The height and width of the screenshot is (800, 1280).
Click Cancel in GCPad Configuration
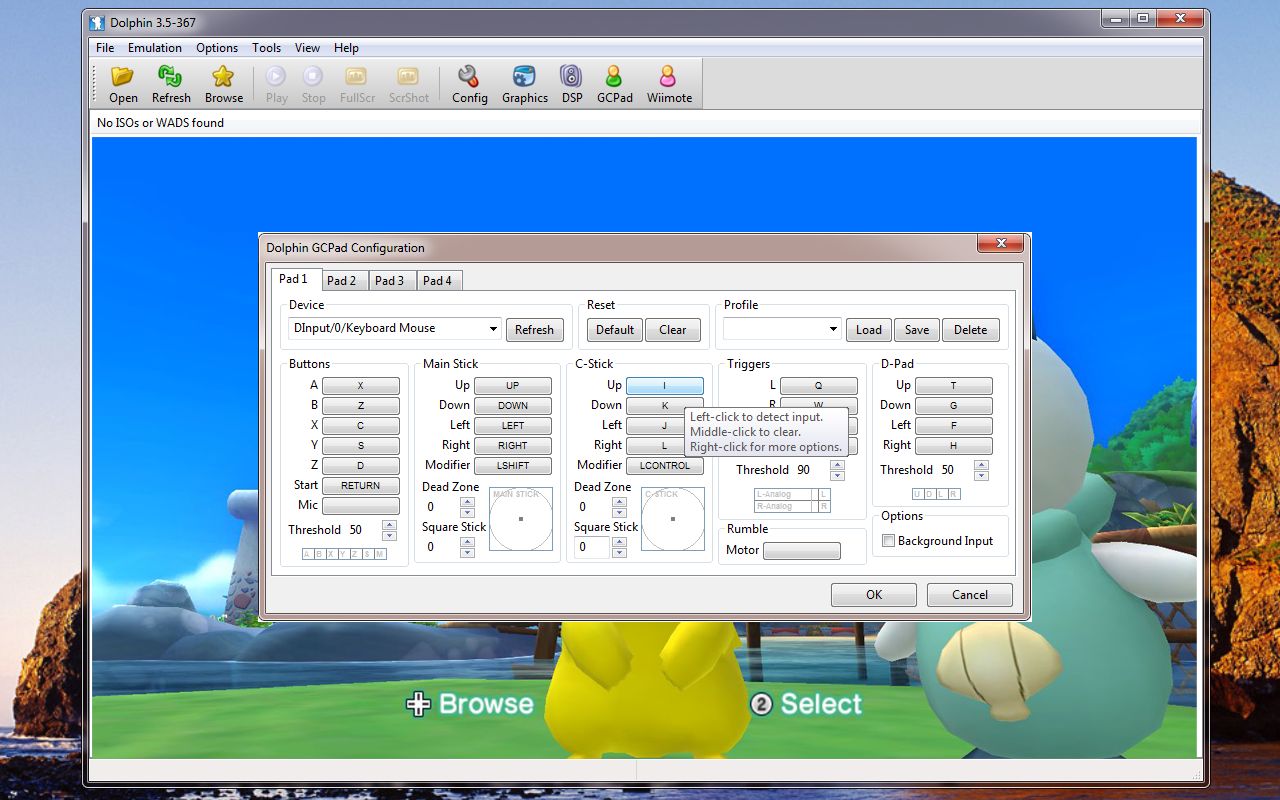pos(970,595)
